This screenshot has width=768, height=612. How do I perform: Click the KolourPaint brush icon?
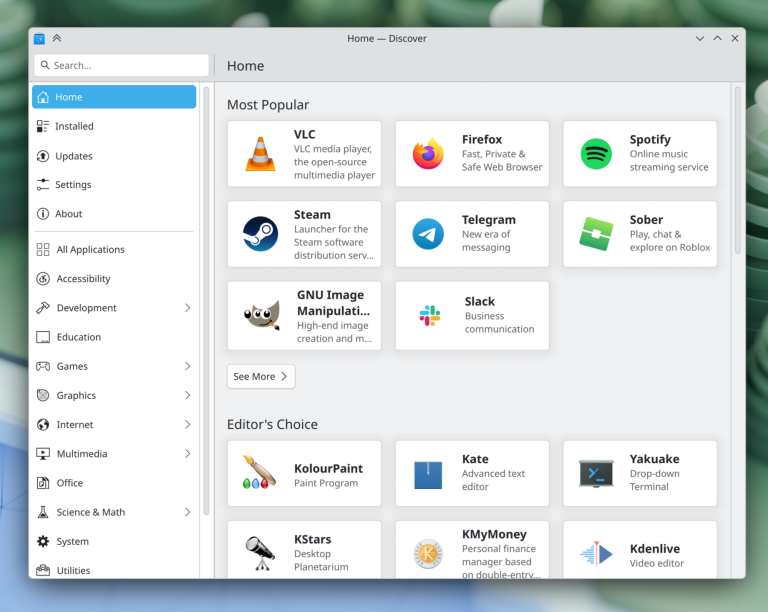point(260,473)
